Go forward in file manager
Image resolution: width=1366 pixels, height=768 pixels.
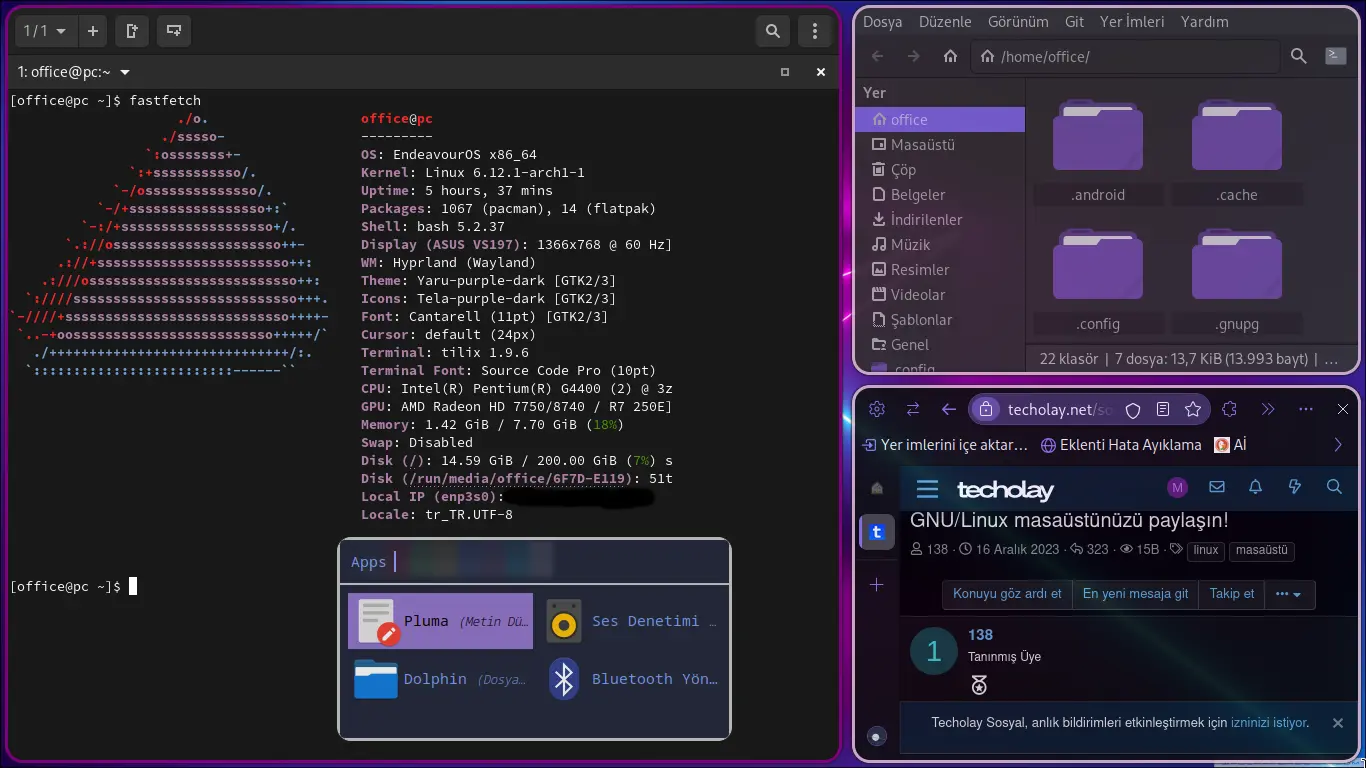click(913, 56)
